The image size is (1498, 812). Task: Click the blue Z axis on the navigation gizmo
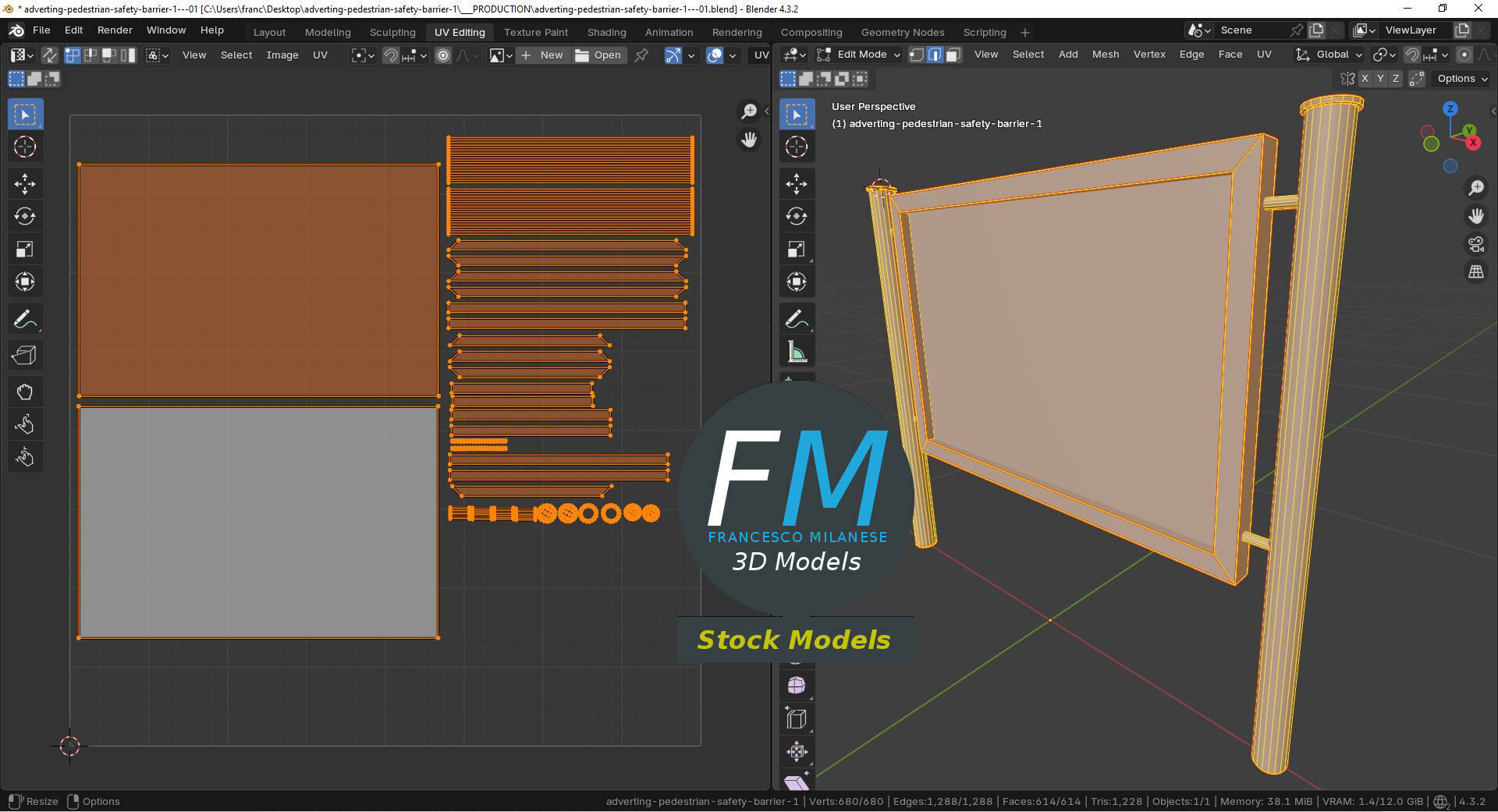click(x=1450, y=109)
